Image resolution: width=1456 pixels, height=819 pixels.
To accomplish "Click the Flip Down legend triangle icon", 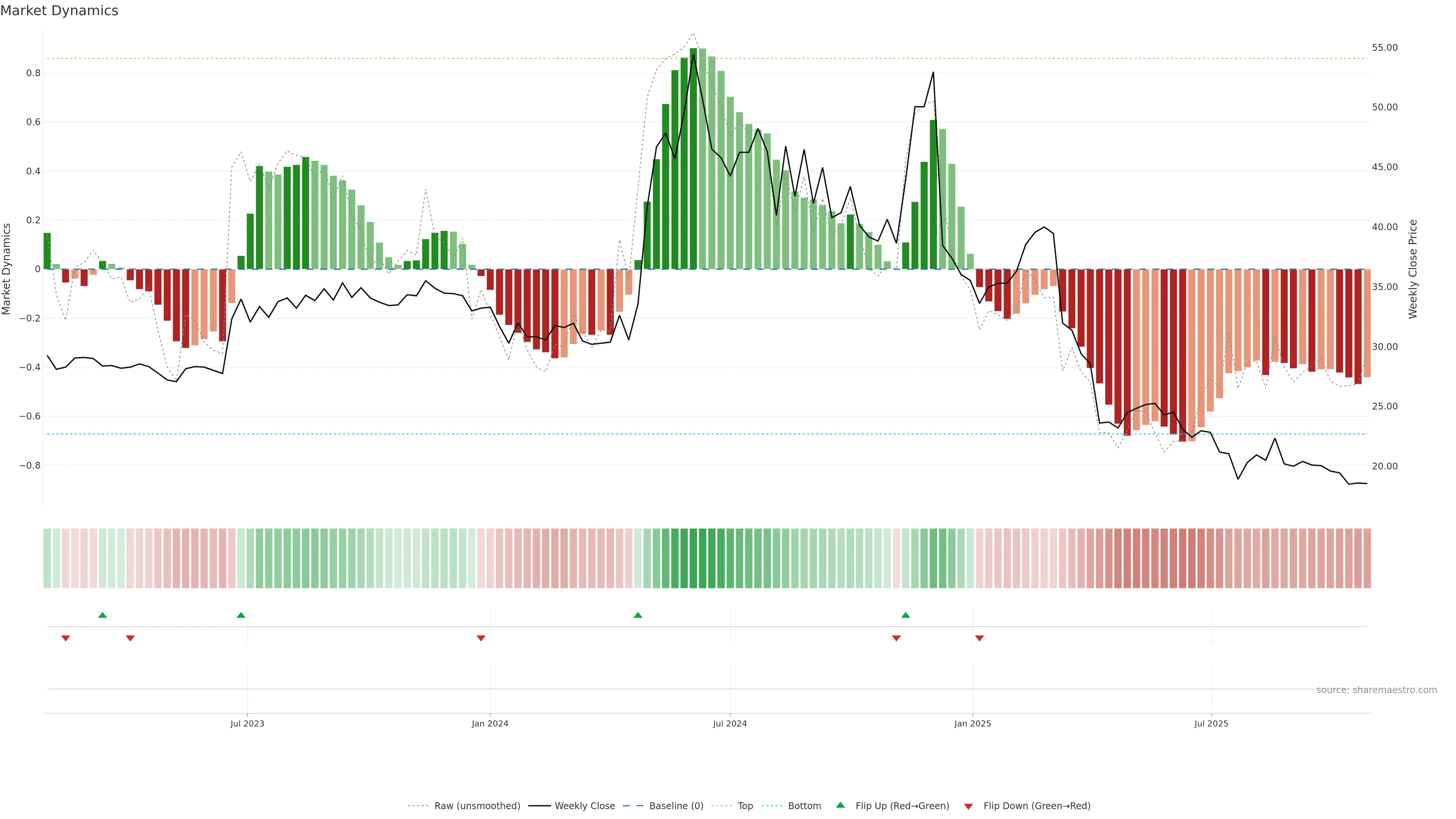I will pos(968,806).
